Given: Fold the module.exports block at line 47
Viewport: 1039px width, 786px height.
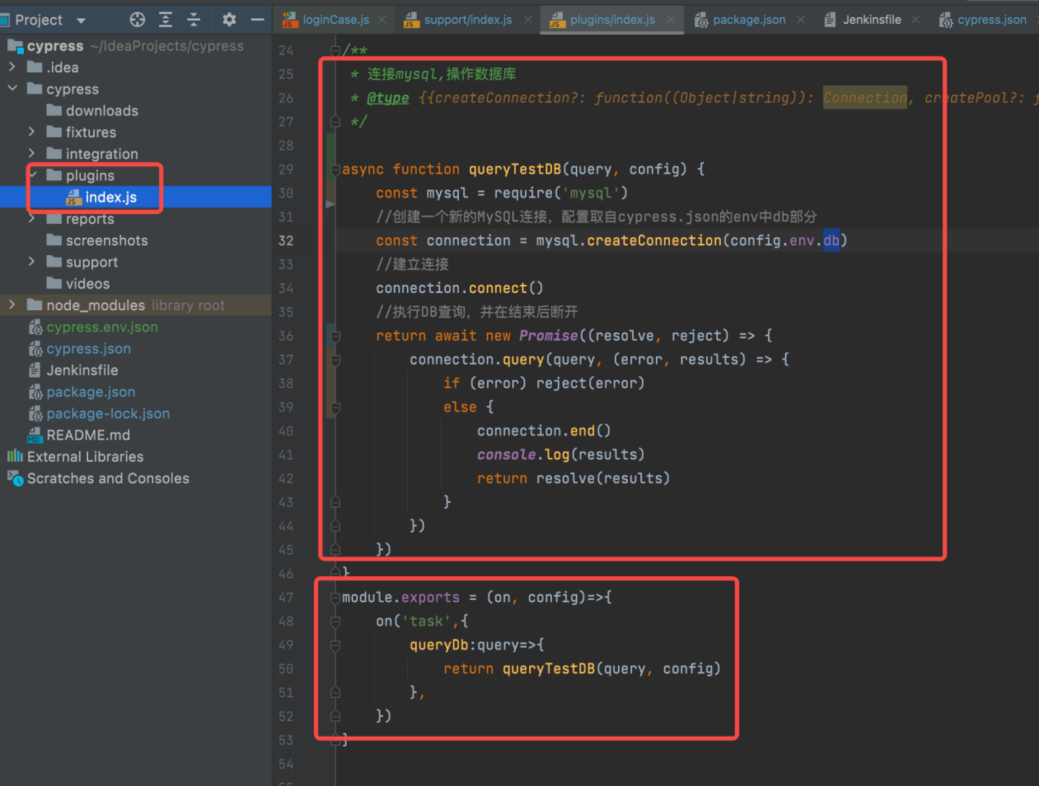Looking at the screenshot, I should 335,597.
